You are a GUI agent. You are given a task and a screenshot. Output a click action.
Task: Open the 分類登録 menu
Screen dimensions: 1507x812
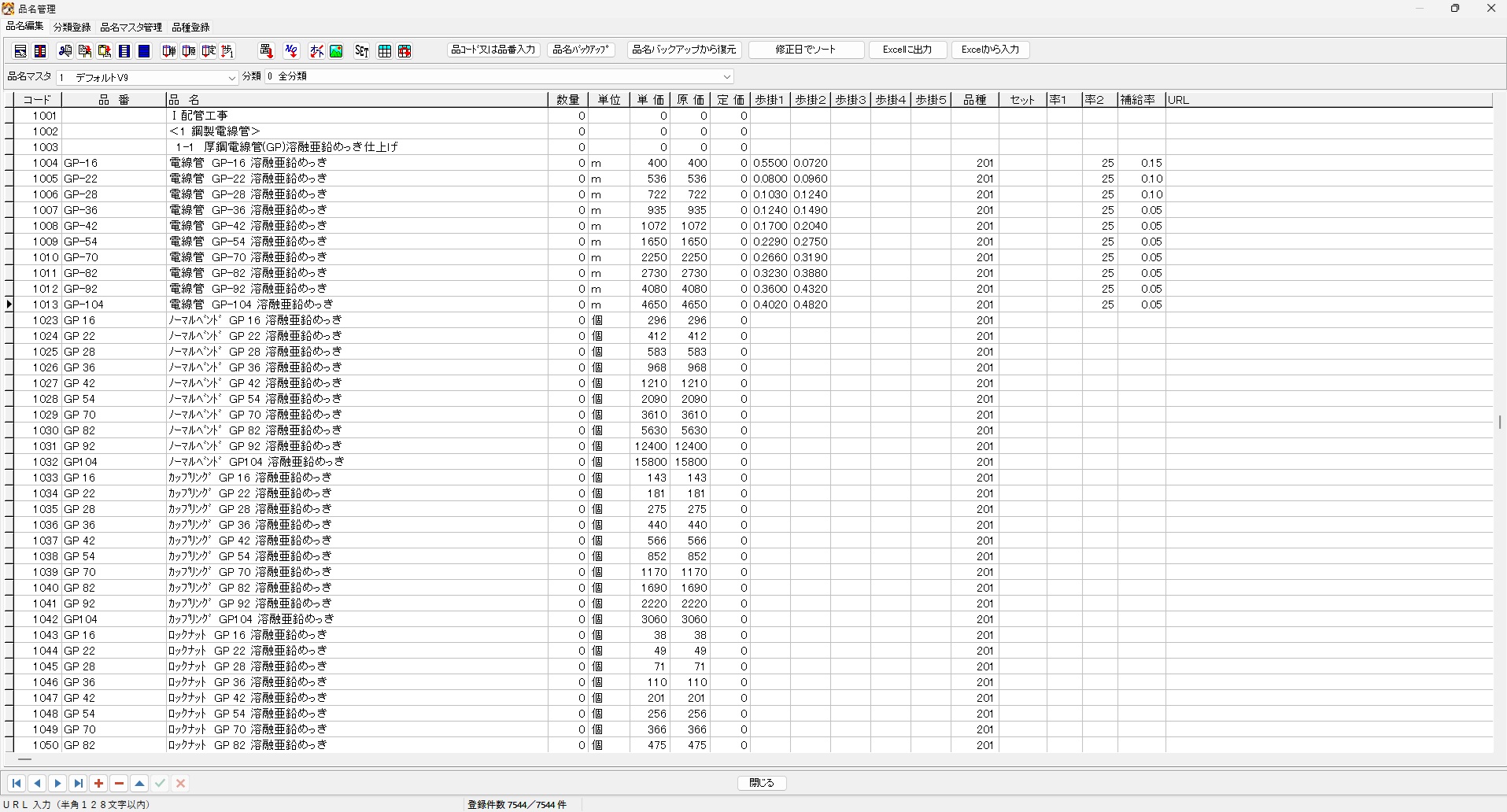72,27
